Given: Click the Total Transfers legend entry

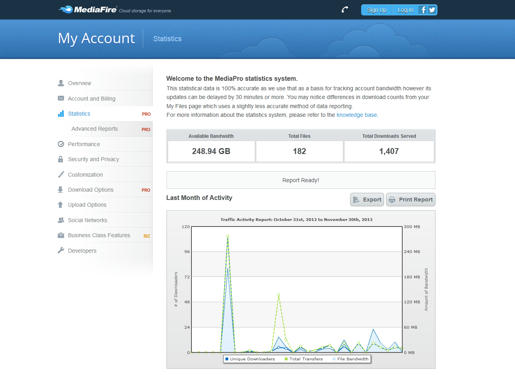Looking at the screenshot, I should click(304, 359).
